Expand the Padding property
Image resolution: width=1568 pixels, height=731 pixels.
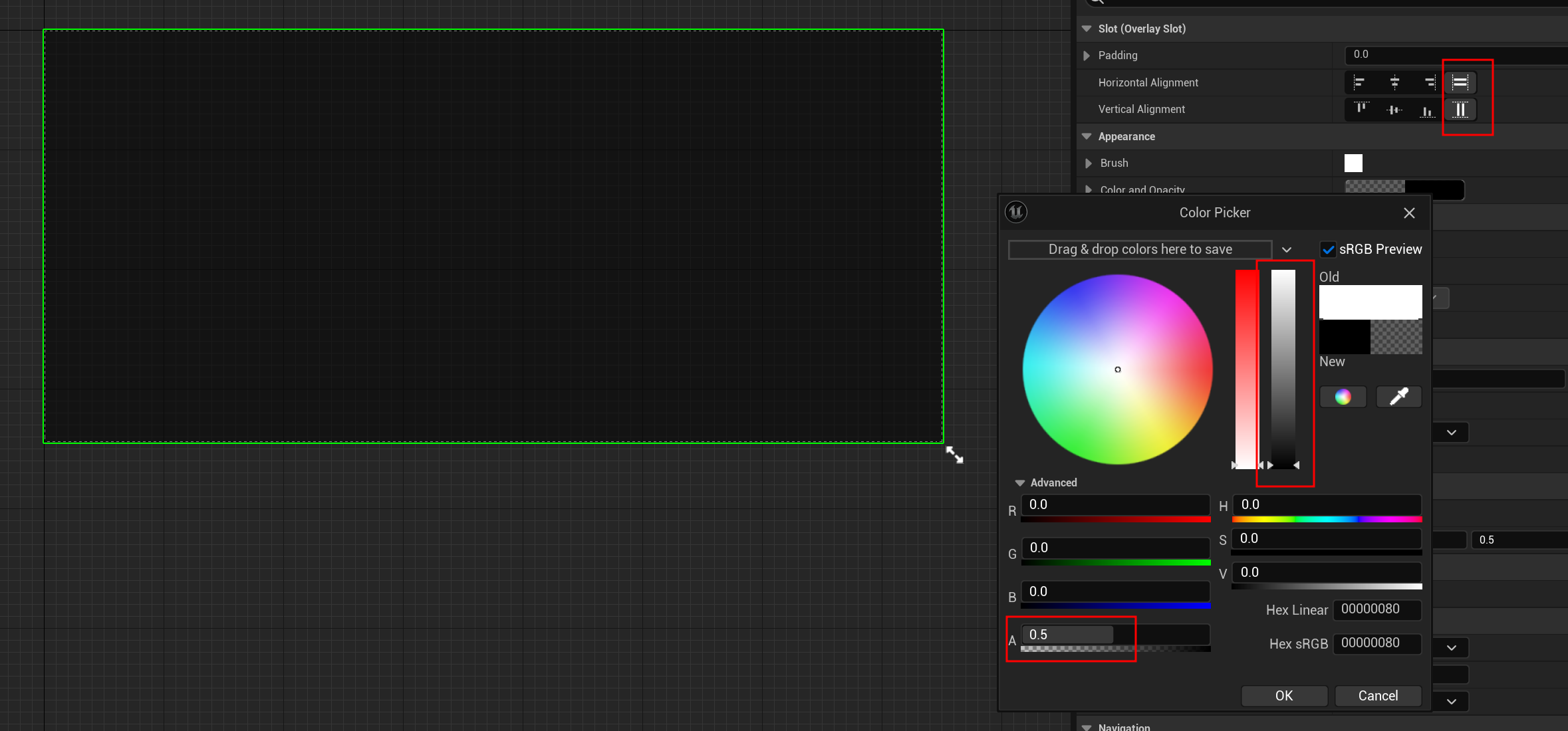[1087, 56]
